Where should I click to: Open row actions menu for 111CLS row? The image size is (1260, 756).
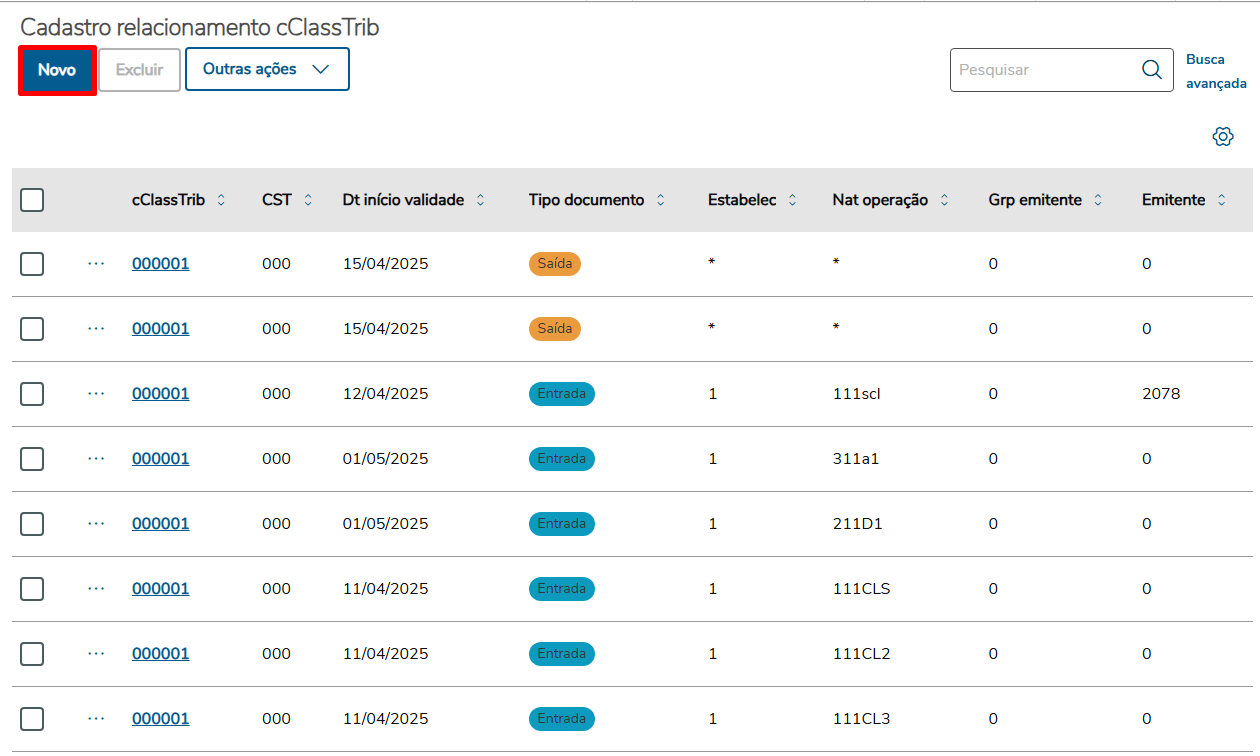click(96, 588)
